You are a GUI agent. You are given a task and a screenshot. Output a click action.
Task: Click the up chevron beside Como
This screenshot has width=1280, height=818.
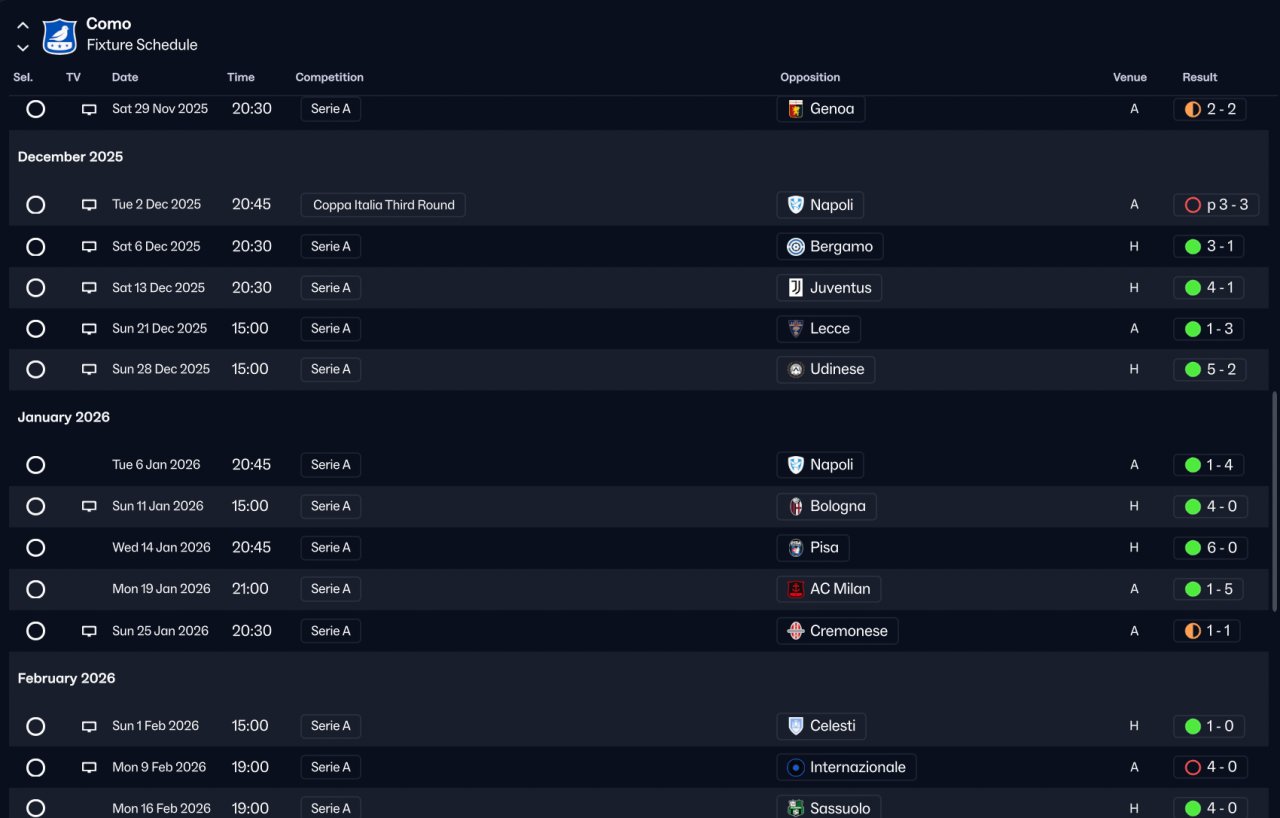point(23,26)
